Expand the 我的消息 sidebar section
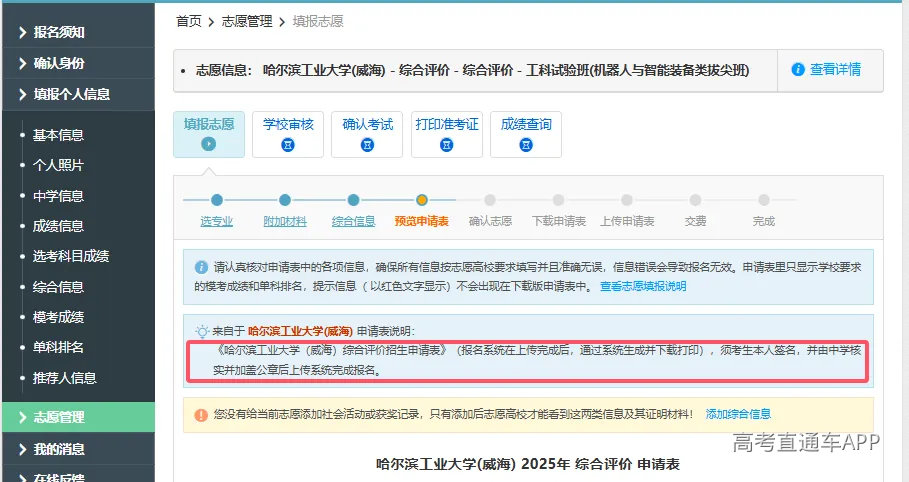909x482 pixels. [x=78, y=449]
